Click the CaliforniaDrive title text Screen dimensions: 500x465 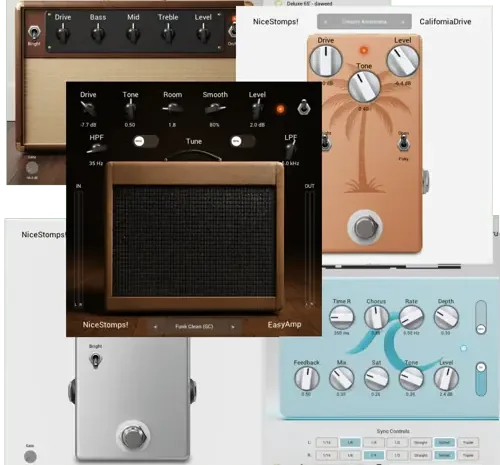(445, 22)
